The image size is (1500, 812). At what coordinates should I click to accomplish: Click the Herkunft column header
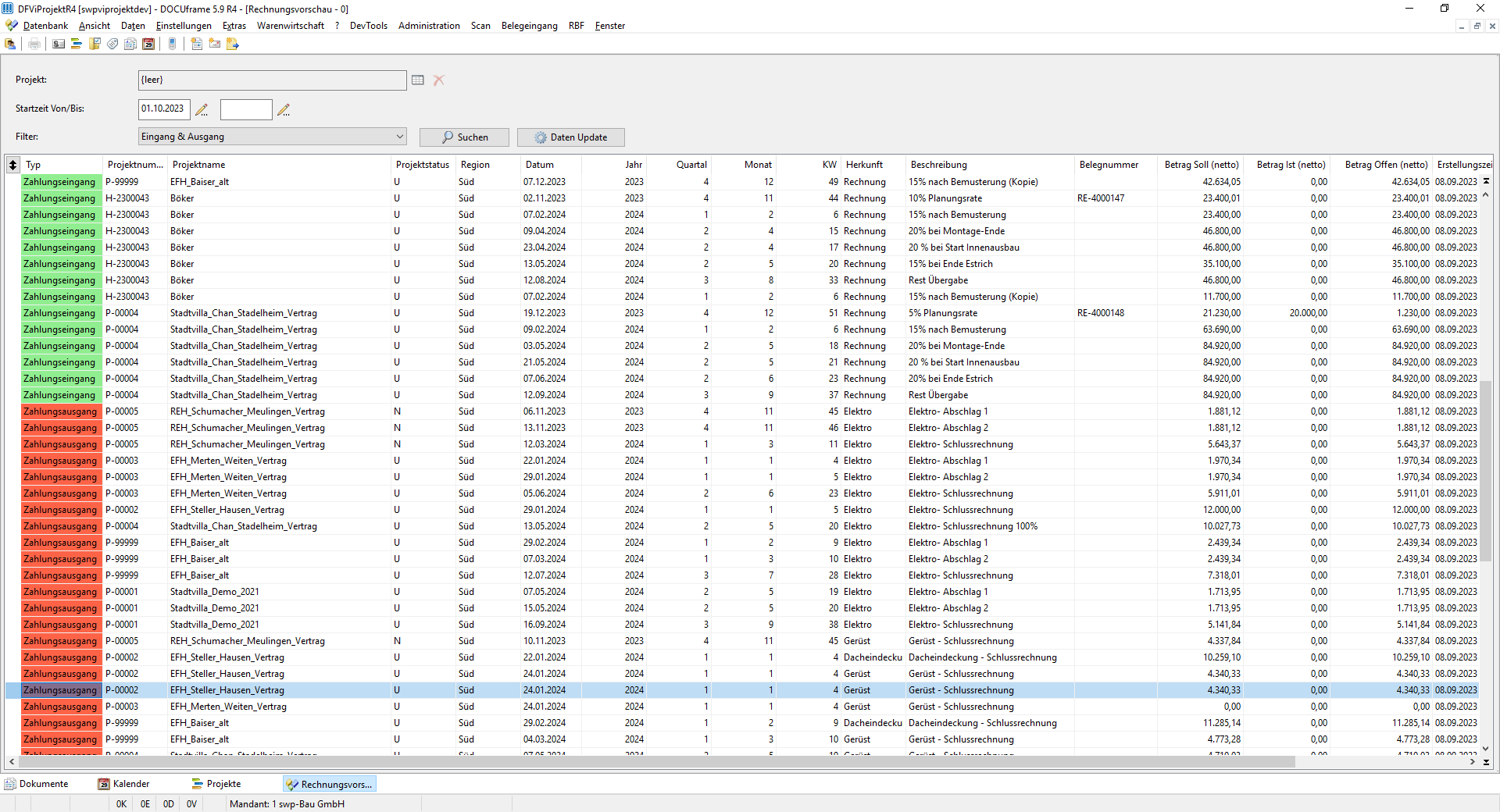(873, 165)
